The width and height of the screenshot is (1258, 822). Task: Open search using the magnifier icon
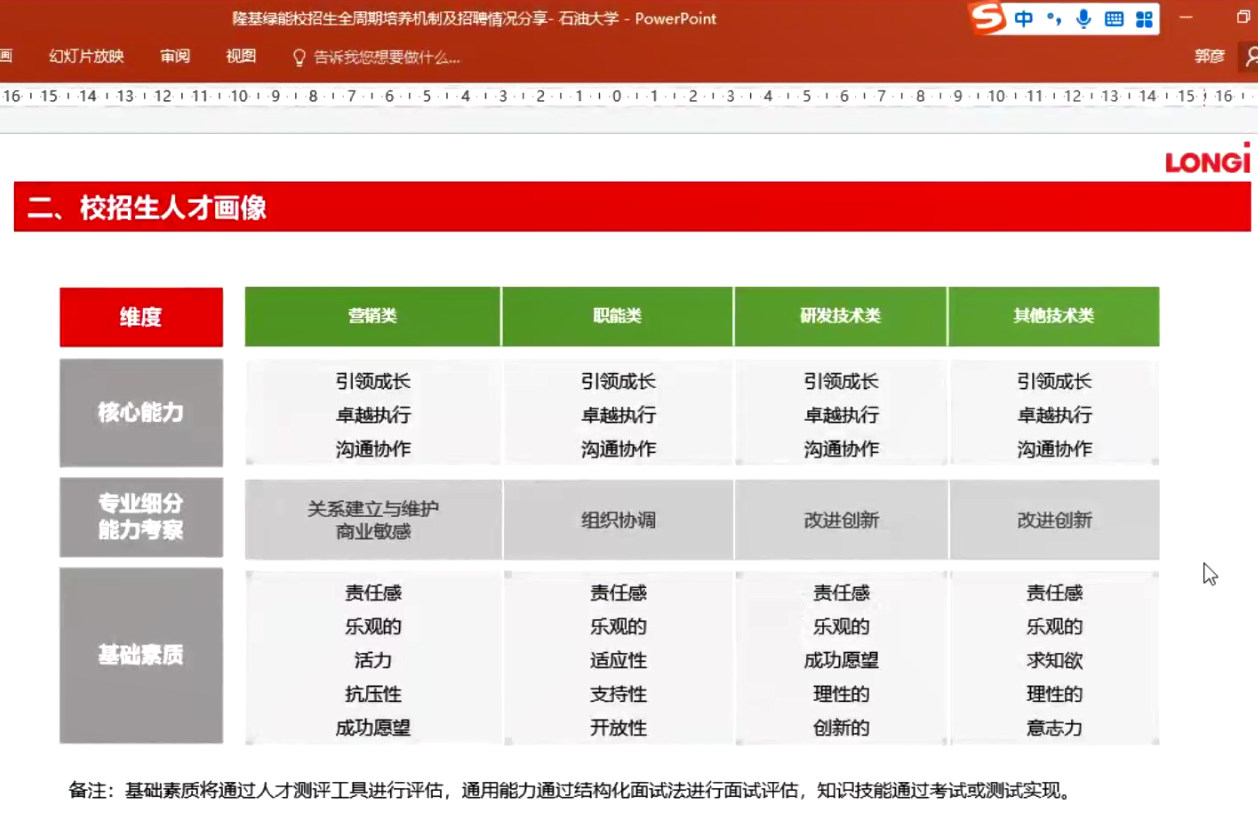click(1250, 57)
